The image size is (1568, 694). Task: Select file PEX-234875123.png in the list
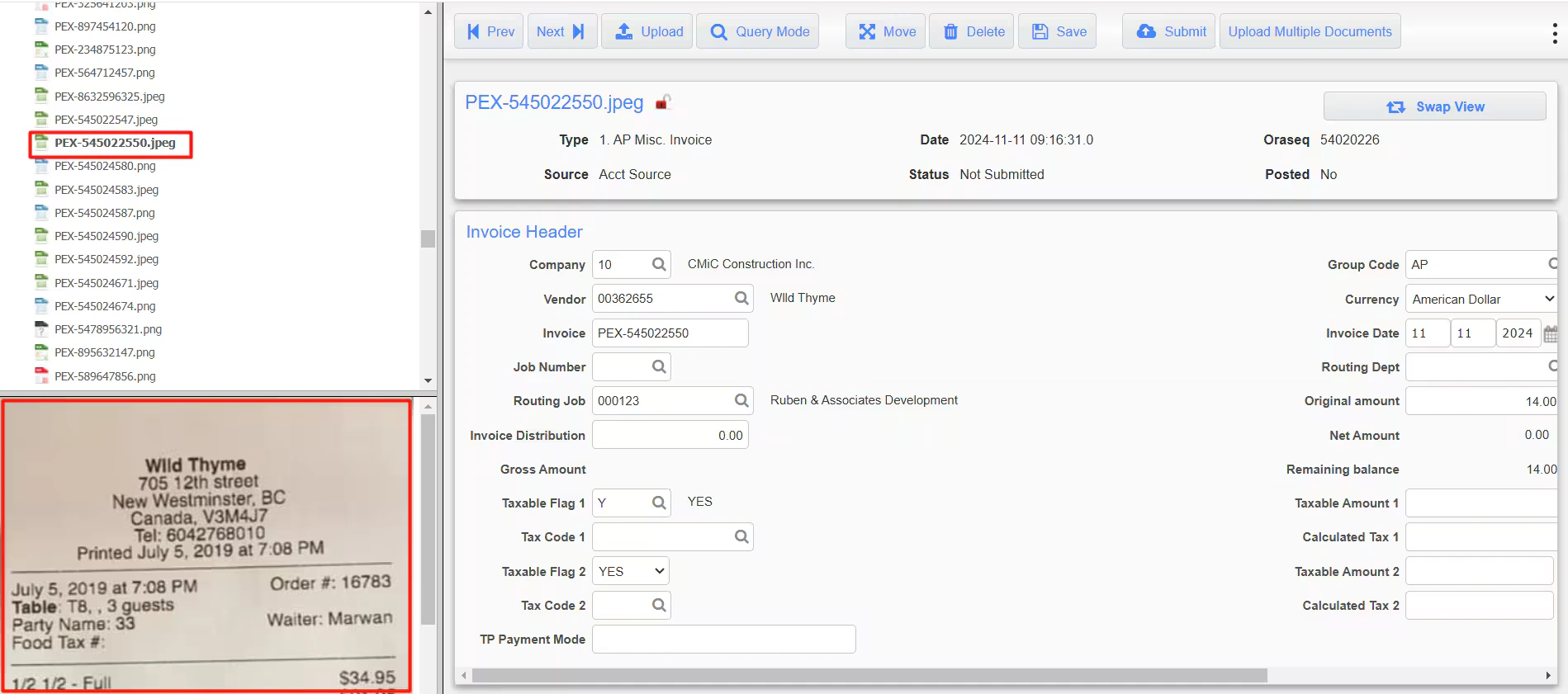tap(105, 50)
